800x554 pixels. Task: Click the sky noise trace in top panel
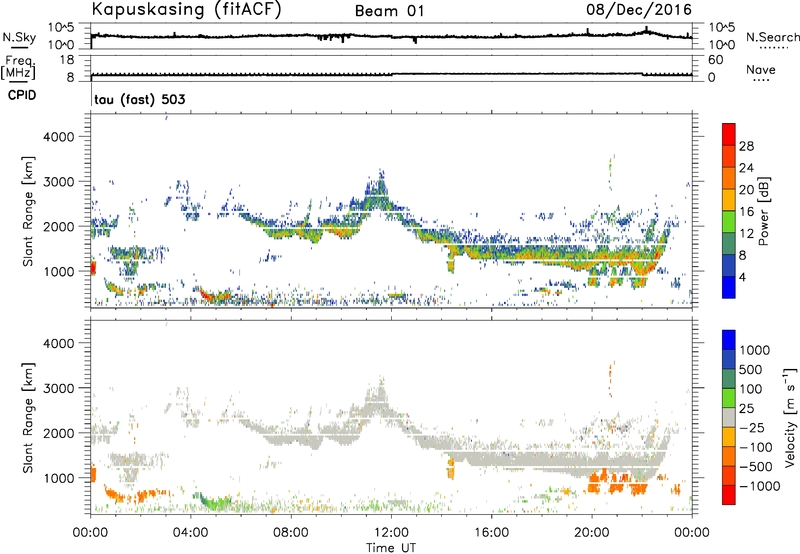[391, 36]
